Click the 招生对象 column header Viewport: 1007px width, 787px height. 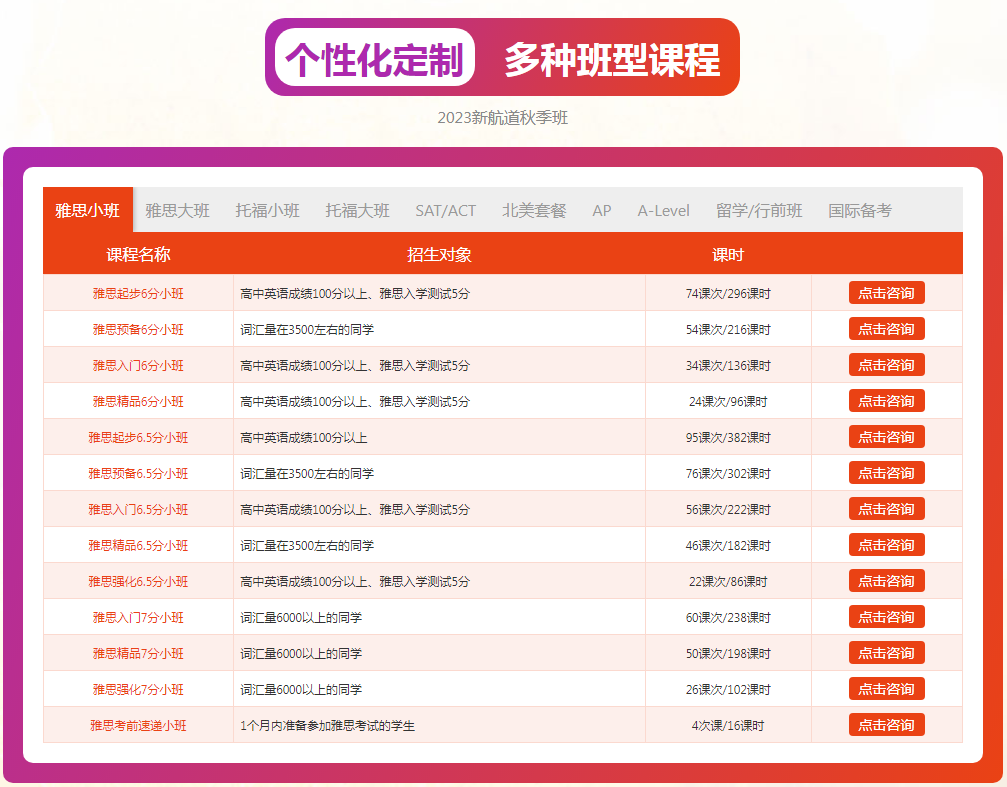pyautogui.click(x=439, y=254)
